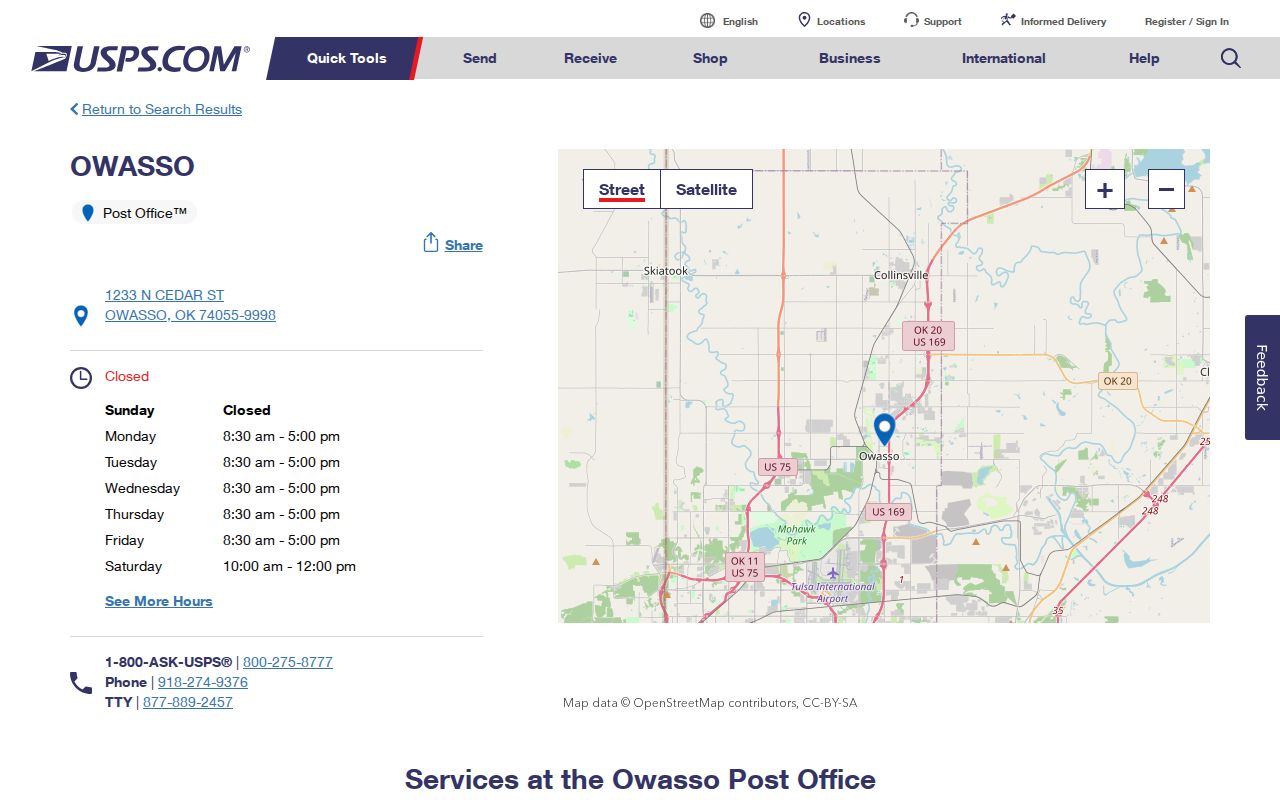Click the Tulsa International Airport label on map

click(833, 592)
